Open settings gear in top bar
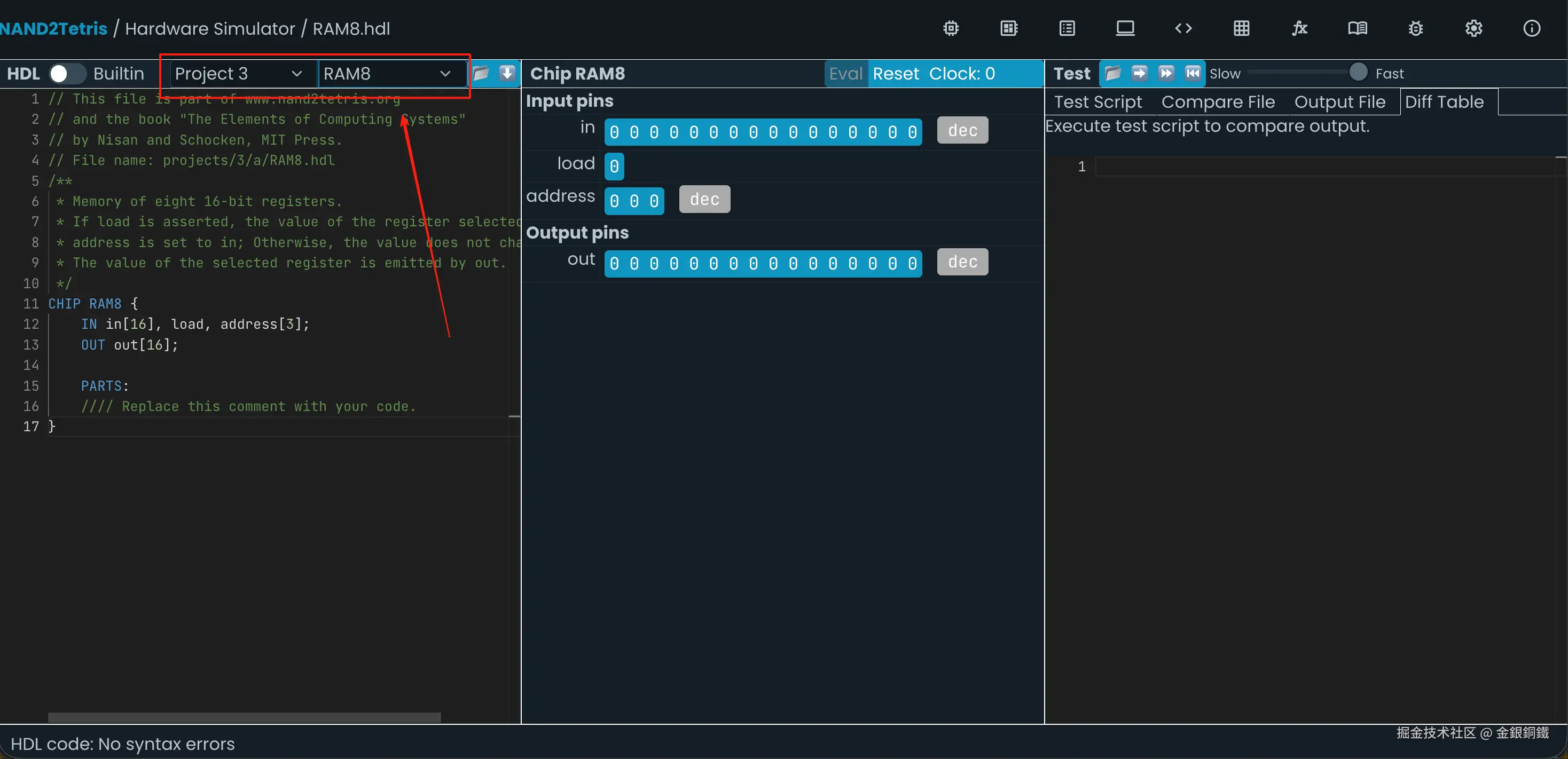The image size is (1568, 759). click(x=1473, y=29)
